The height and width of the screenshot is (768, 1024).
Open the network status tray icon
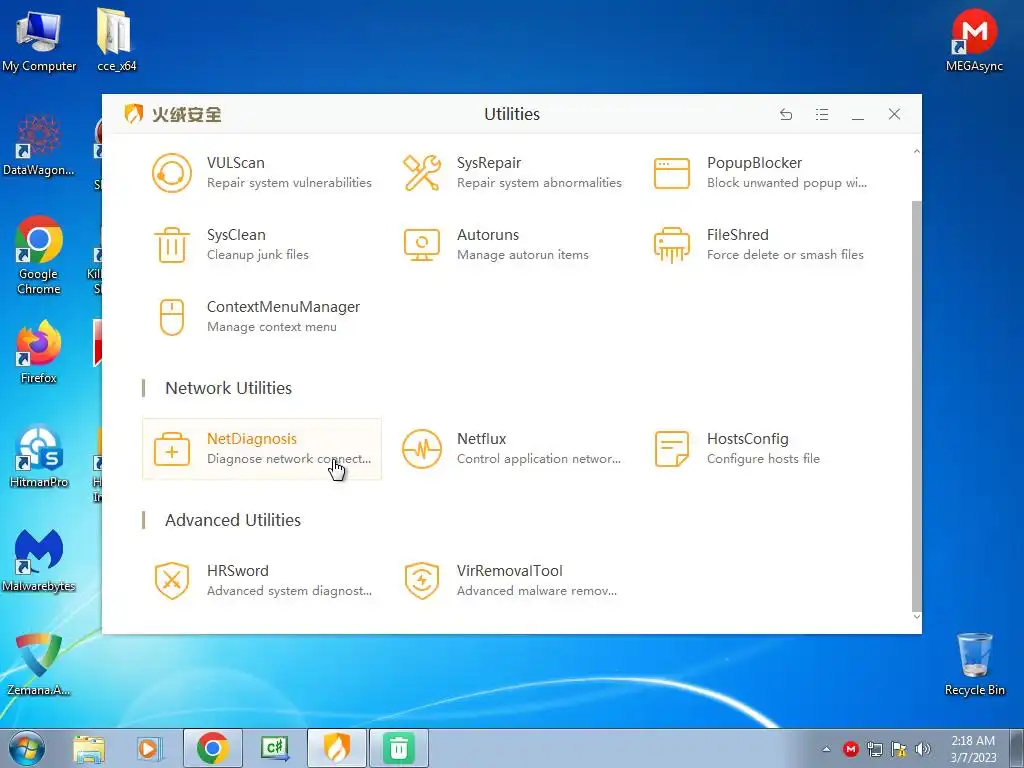click(874, 749)
